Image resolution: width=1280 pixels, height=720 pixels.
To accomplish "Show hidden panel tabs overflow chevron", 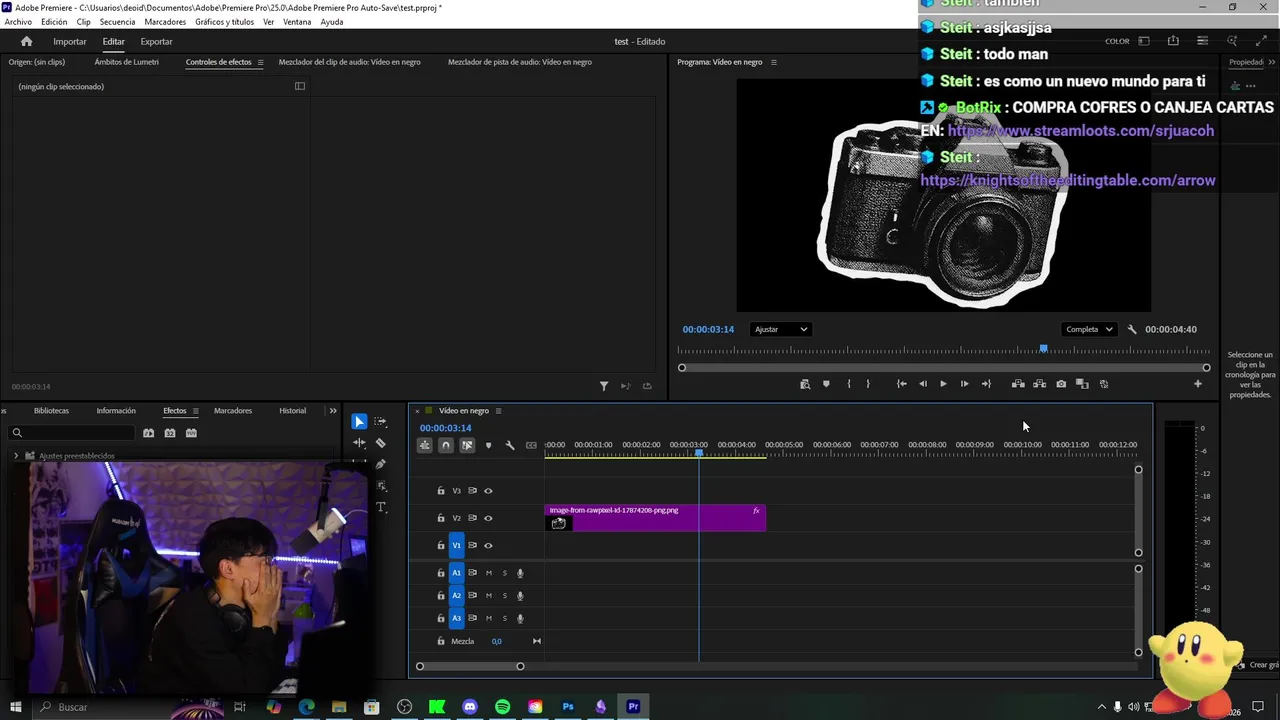I will click(333, 411).
